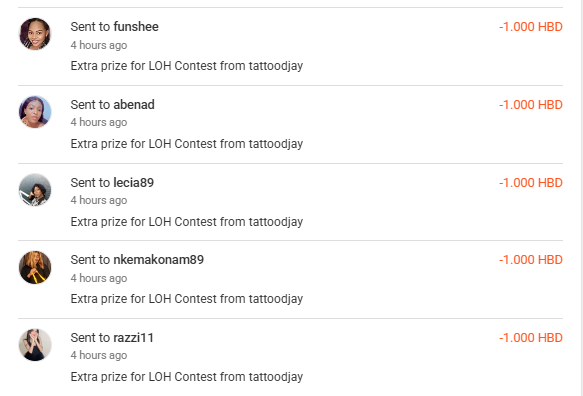Select the -1.000 HBD amount for funshee
Viewport: 583px width, 396px height.
click(531, 27)
